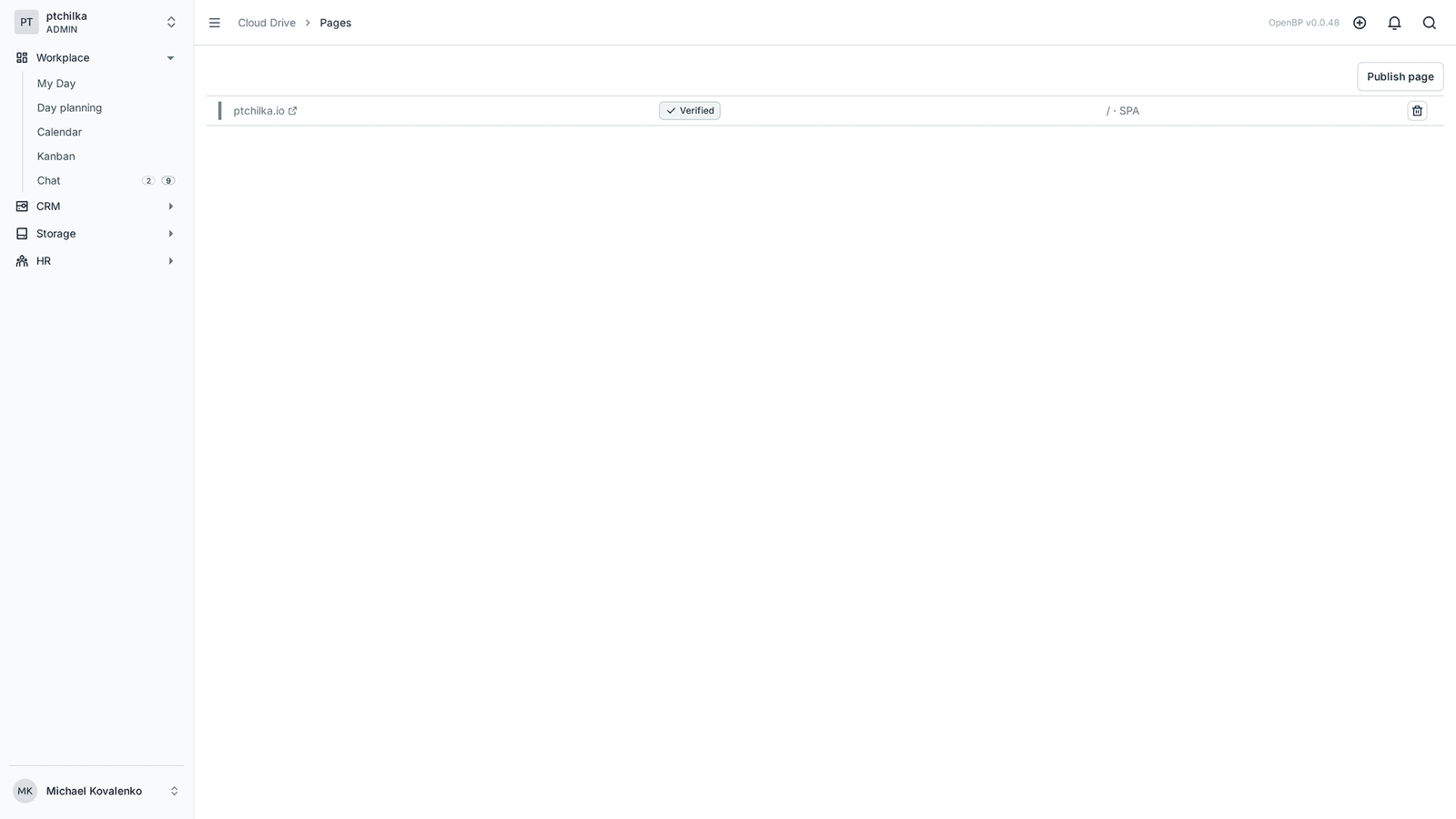Image resolution: width=1456 pixels, height=819 pixels.
Task: Click the PT workspace avatar
Action: 26,22
